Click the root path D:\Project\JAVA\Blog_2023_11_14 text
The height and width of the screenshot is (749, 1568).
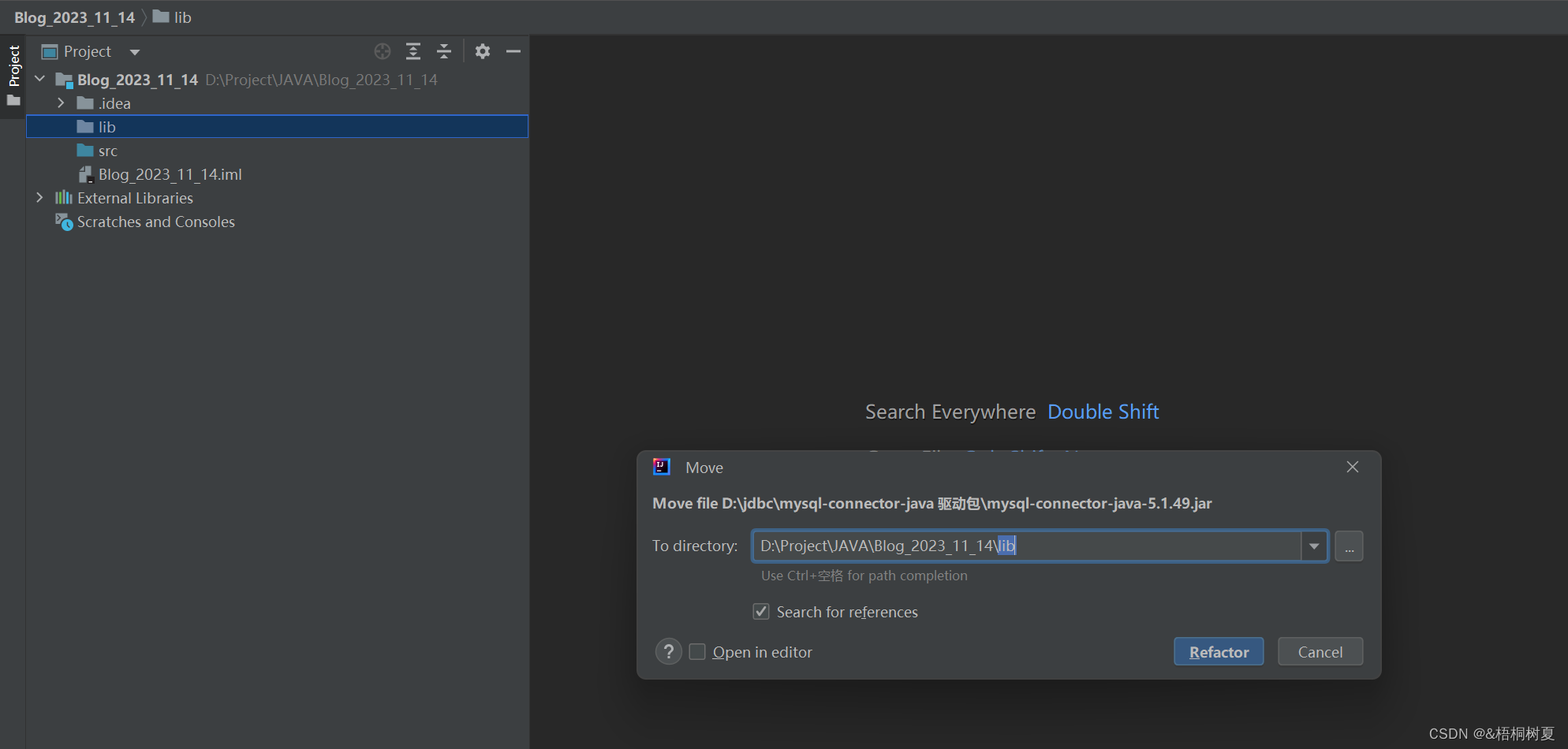pyautogui.click(x=321, y=80)
